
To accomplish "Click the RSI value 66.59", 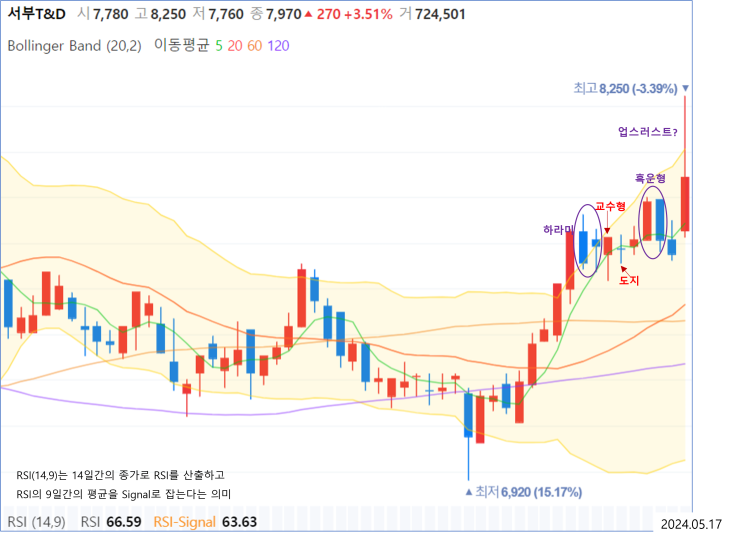I will [124, 522].
